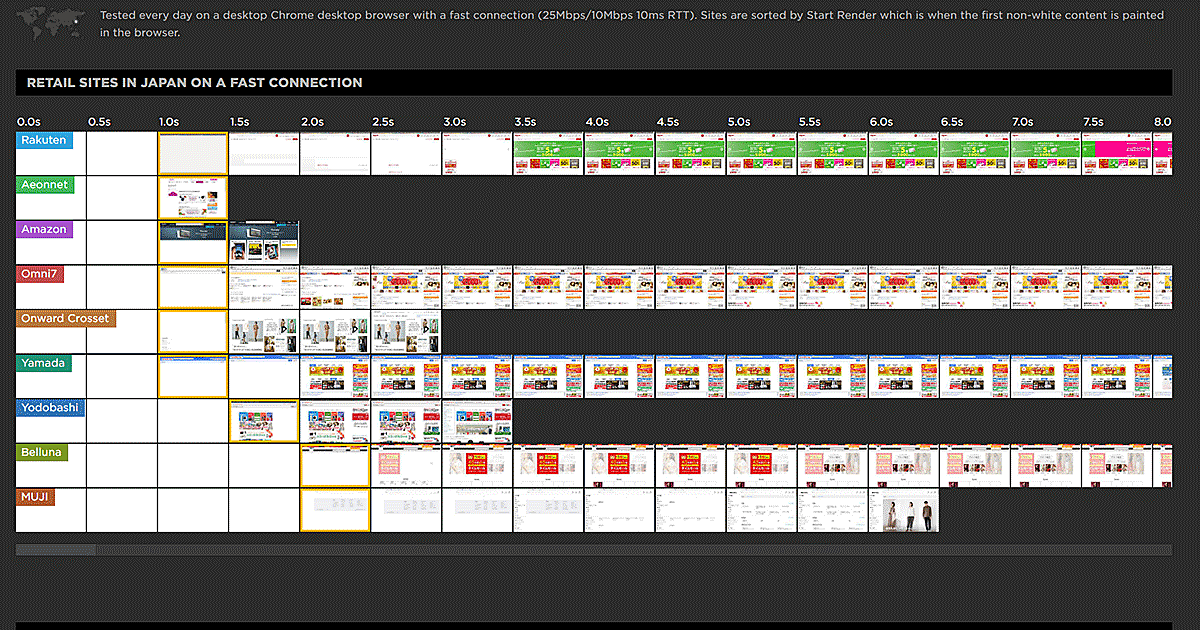This screenshot has height=630, width=1200.
Task: Click the filmstrip horizontal scrollbar thumb
Action: (56, 550)
